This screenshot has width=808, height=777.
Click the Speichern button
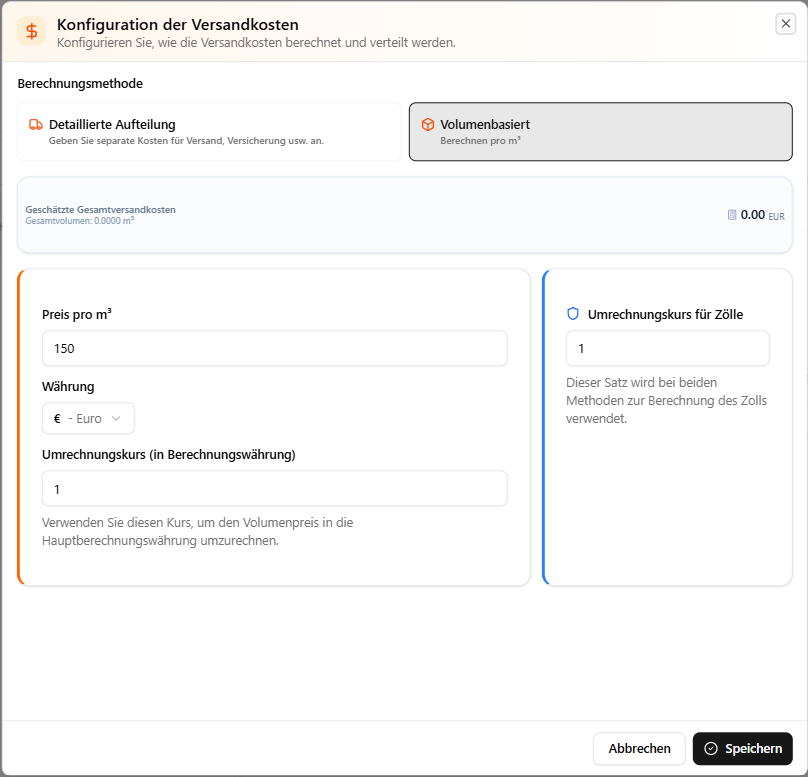pos(743,749)
